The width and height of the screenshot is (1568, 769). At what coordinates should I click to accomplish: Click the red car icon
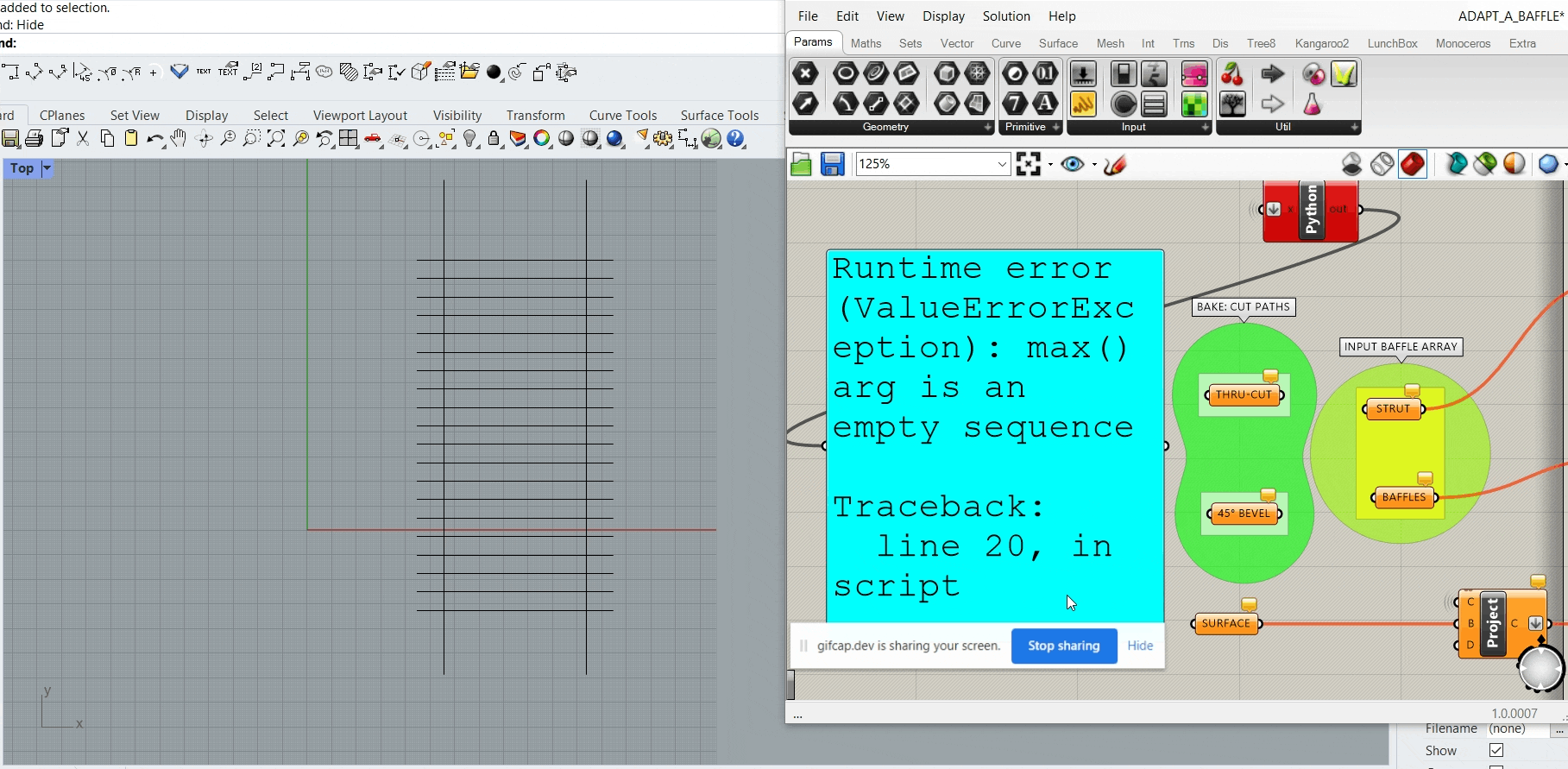pos(373,139)
